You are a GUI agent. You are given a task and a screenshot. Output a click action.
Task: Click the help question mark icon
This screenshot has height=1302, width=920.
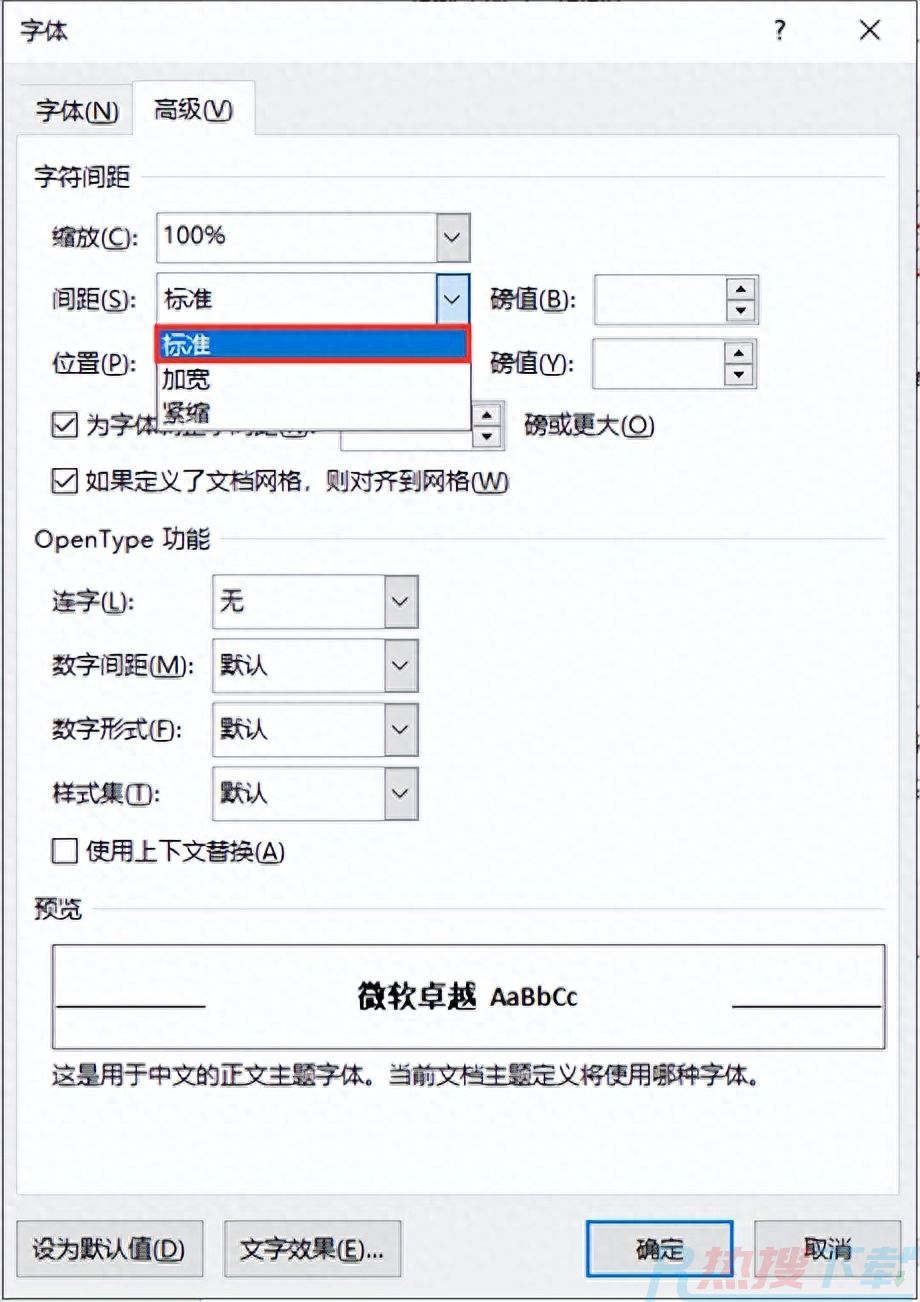pyautogui.click(x=779, y=31)
